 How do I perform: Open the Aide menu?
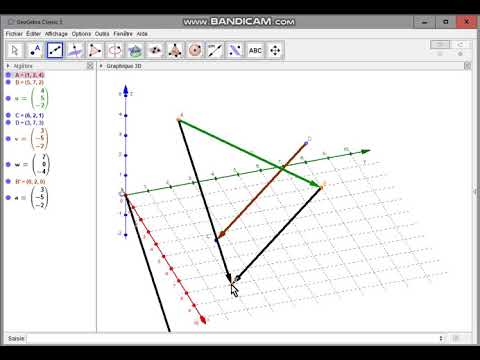tap(142, 34)
